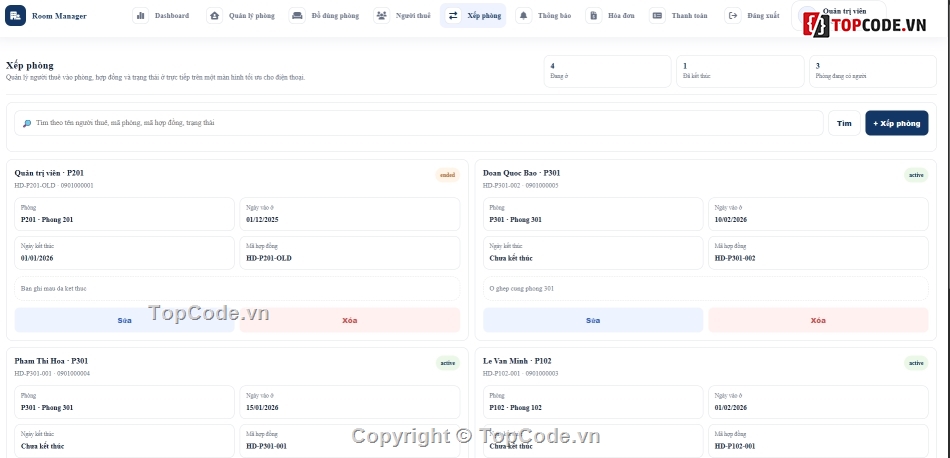
Task: Click the HD-P301-001 contract code field
Action: pos(350,441)
